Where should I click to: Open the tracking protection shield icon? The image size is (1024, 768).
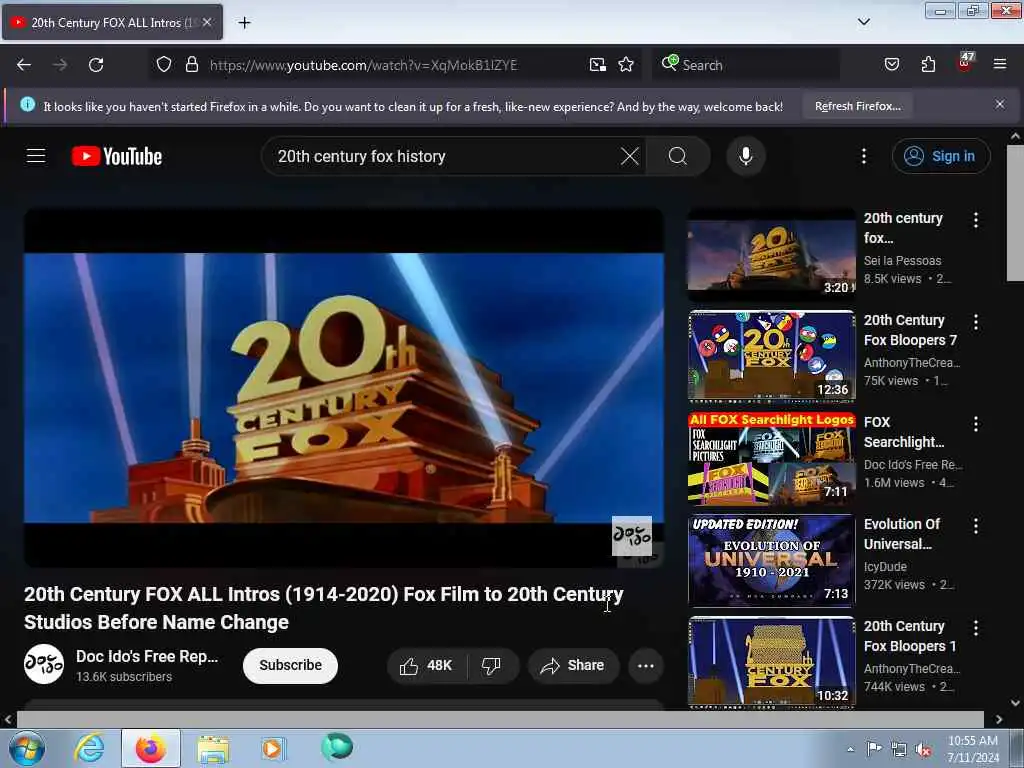click(164, 65)
